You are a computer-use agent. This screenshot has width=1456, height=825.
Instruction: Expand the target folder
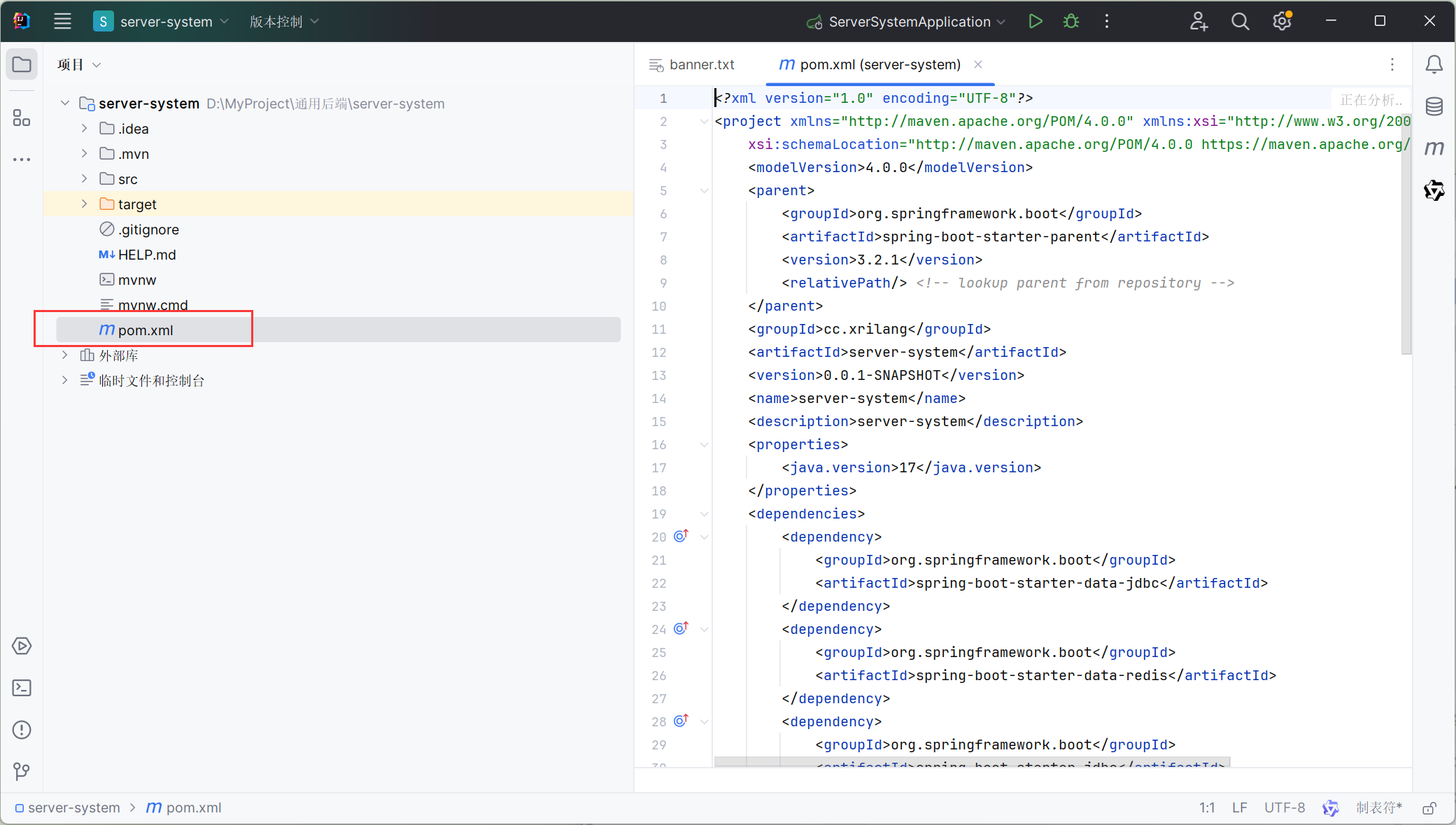[x=84, y=204]
